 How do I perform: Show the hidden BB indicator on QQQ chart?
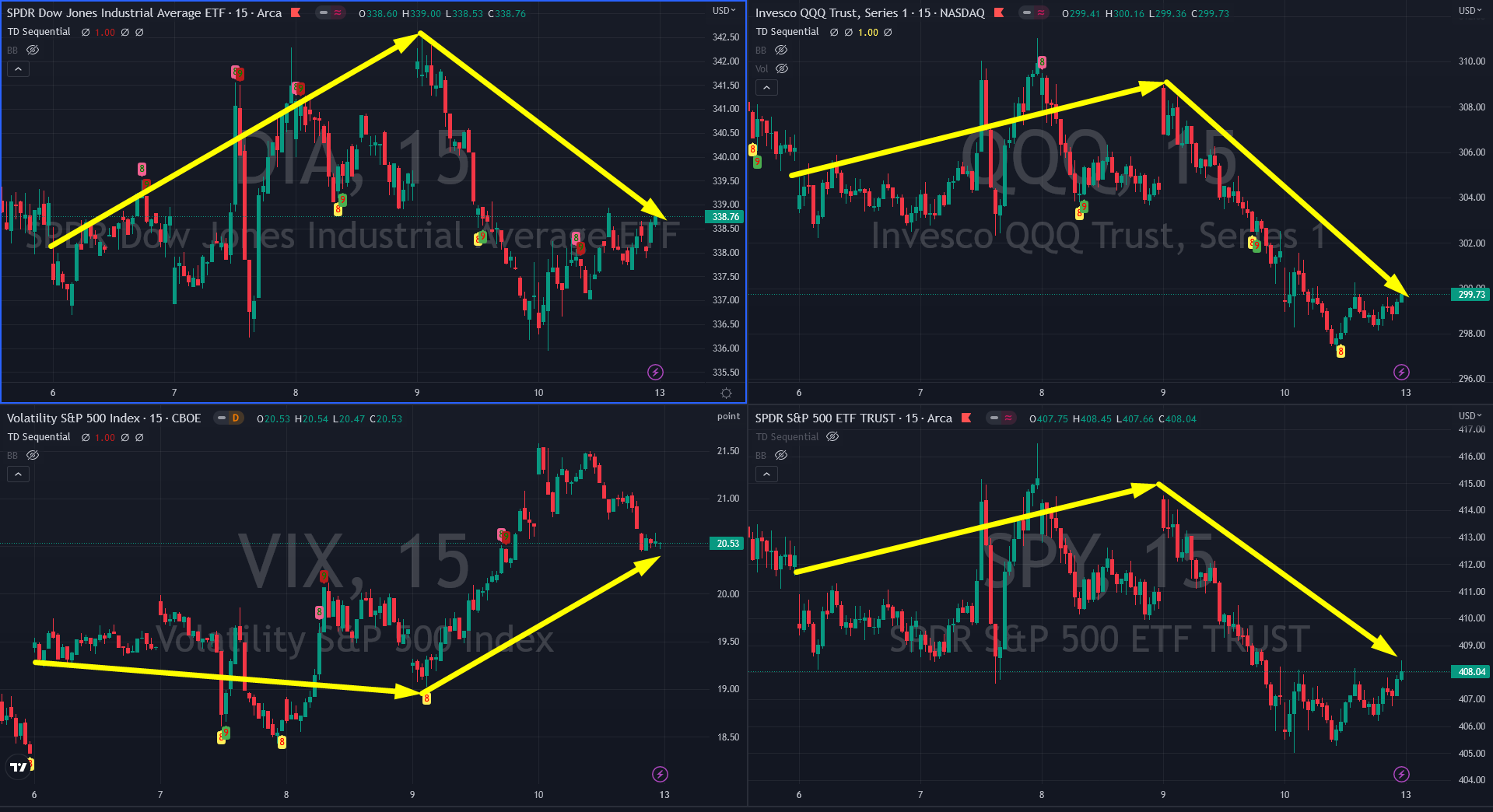pos(781,50)
